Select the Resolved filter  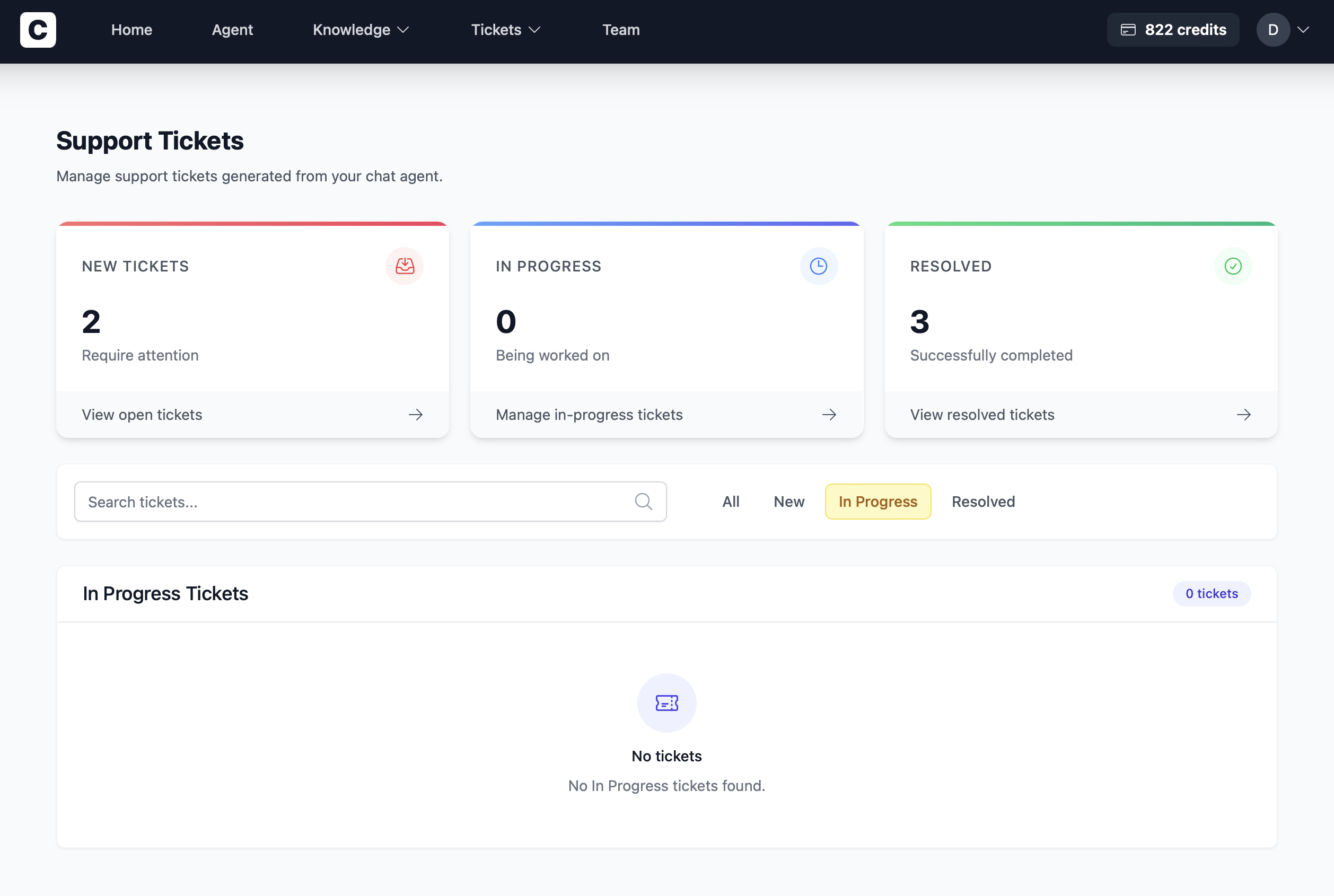(982, 502)
